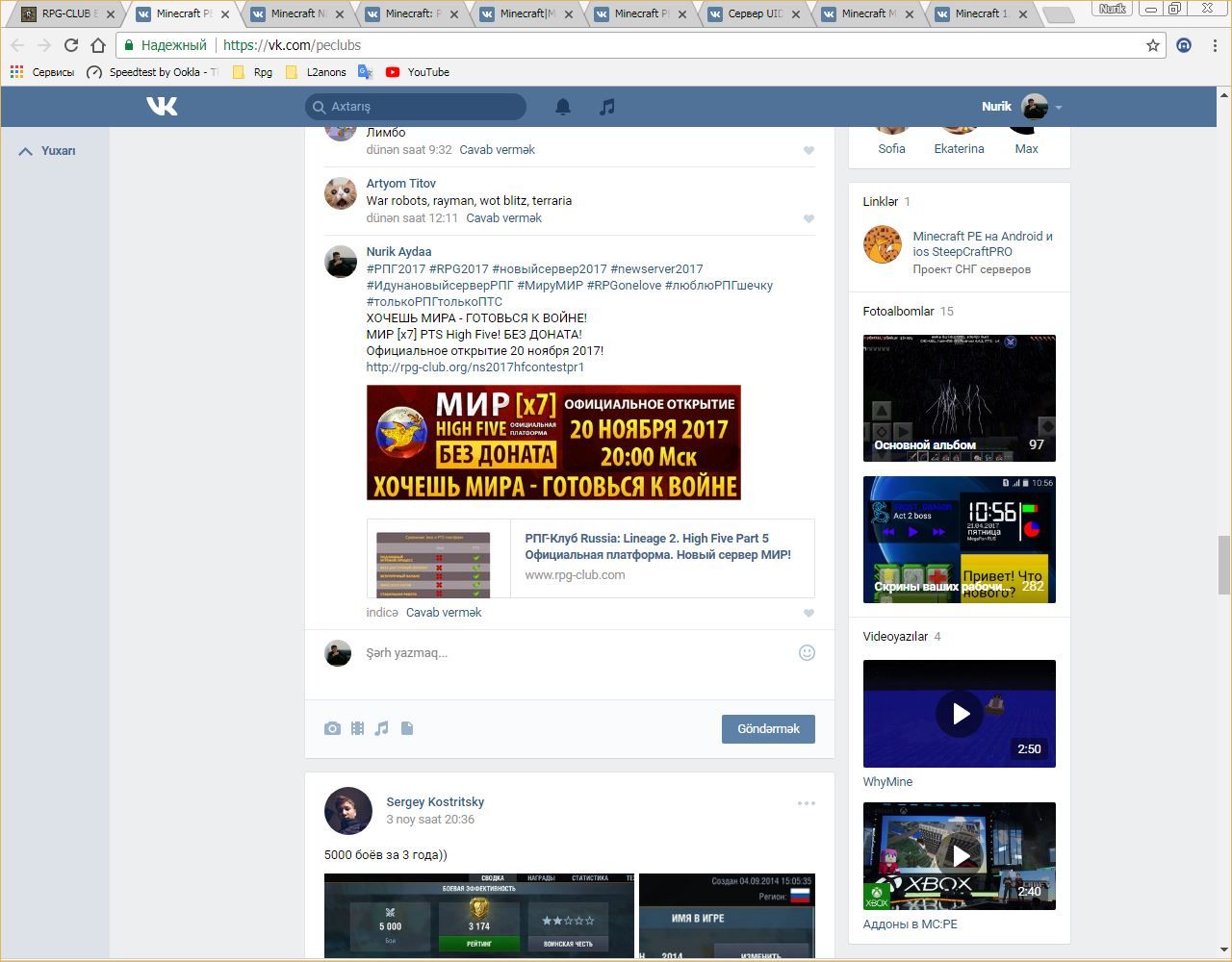Open the Minecraft PE SteepCraftPRO link
This screenshot has width=1232, height=962.
[983, 243]
